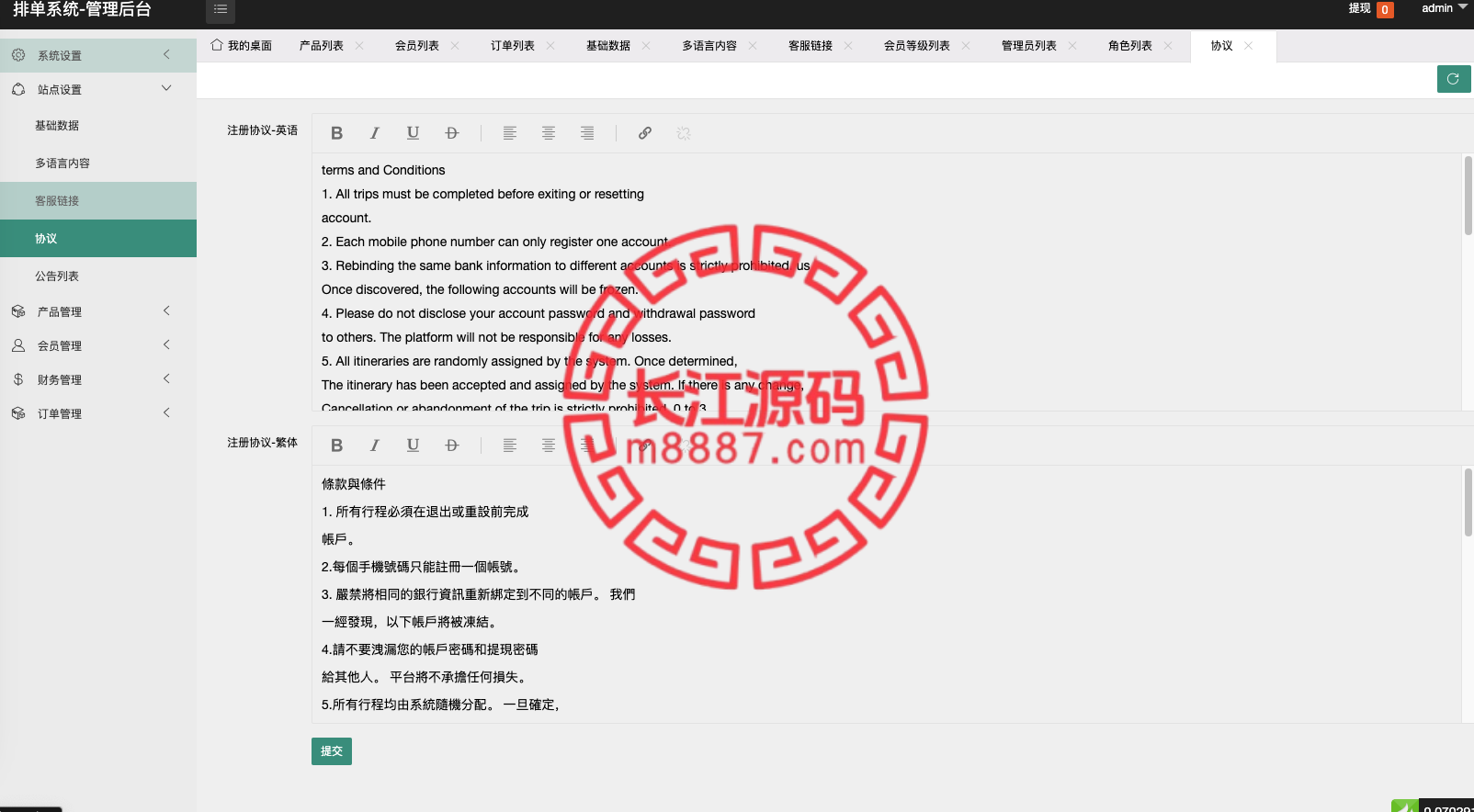The width and height of the screenshot is (1474, 812).
Task: Open 多语言内容 in the sidebar
Action: click(98, 164)
